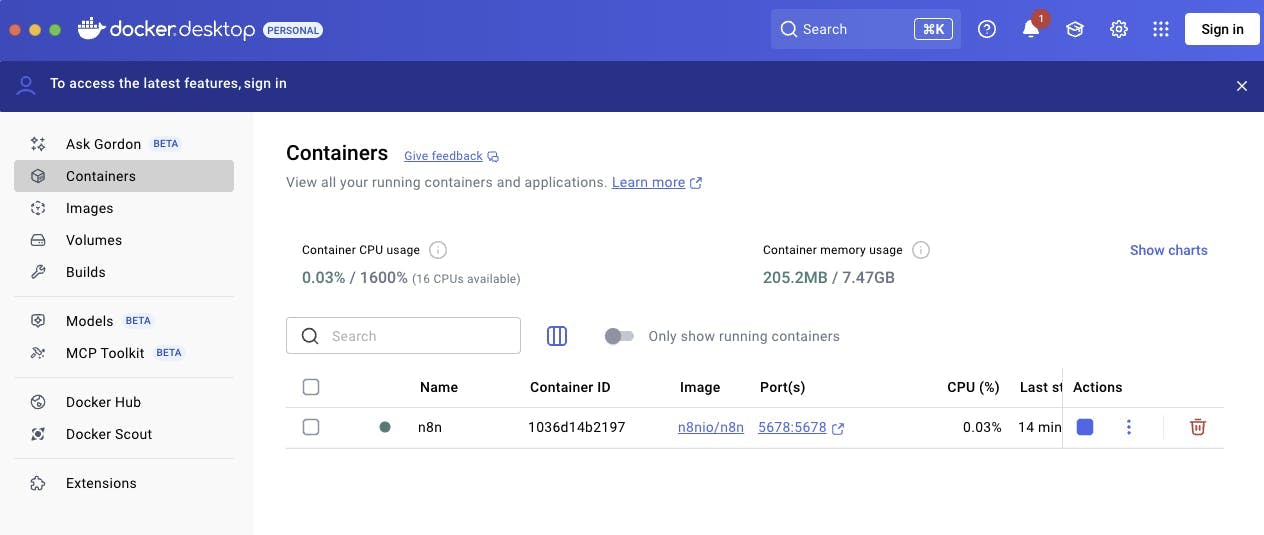The height and width of the screenshot is (535, 1264).
Task: Click the Docker Desktop whale logo
Action: 91,29
